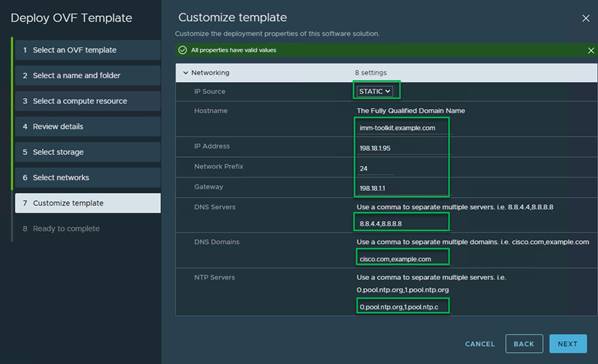Click the NEXT button
This screenshot has width=598, height=364.
(x=568, y=344)
